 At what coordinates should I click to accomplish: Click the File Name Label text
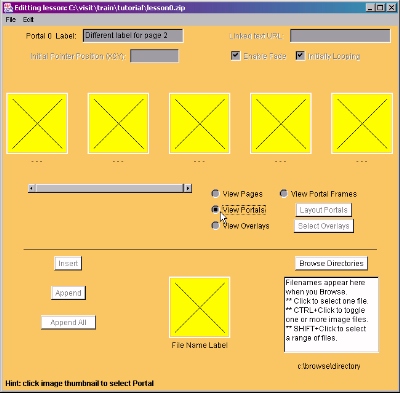pos(199,345)
